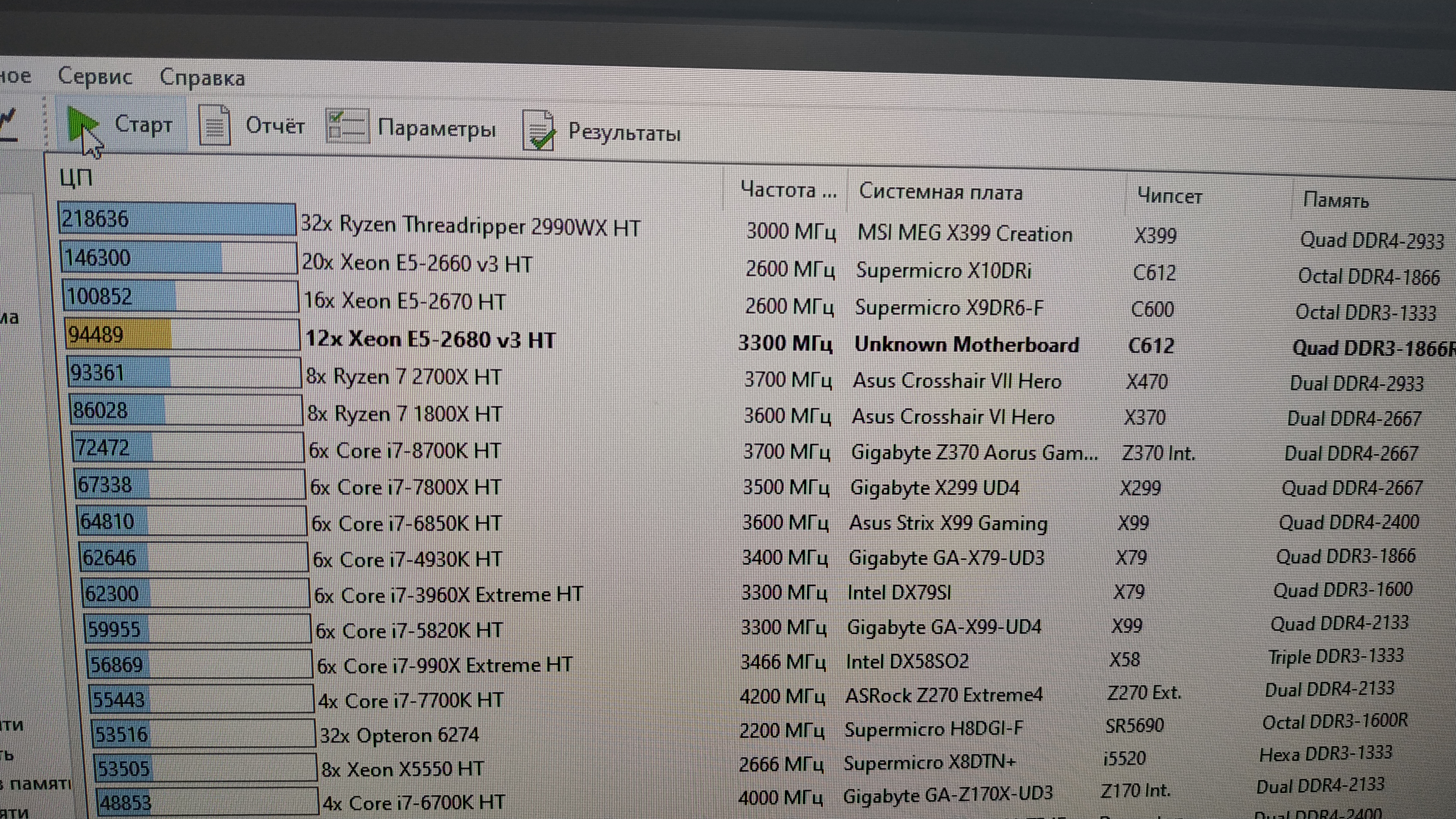
Task: Select the Ryzen Threadripper 2990WX row
Action: 470,226
